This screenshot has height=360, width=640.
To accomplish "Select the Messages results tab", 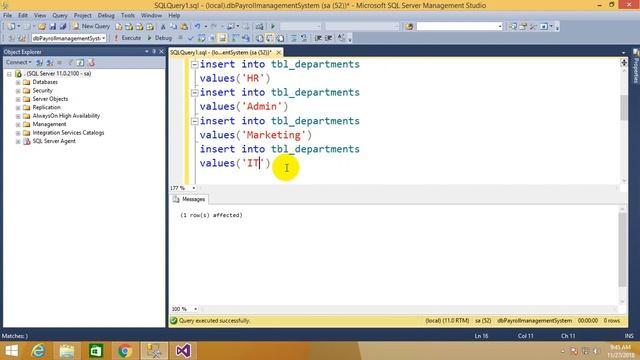I will (x=189, y=199).
